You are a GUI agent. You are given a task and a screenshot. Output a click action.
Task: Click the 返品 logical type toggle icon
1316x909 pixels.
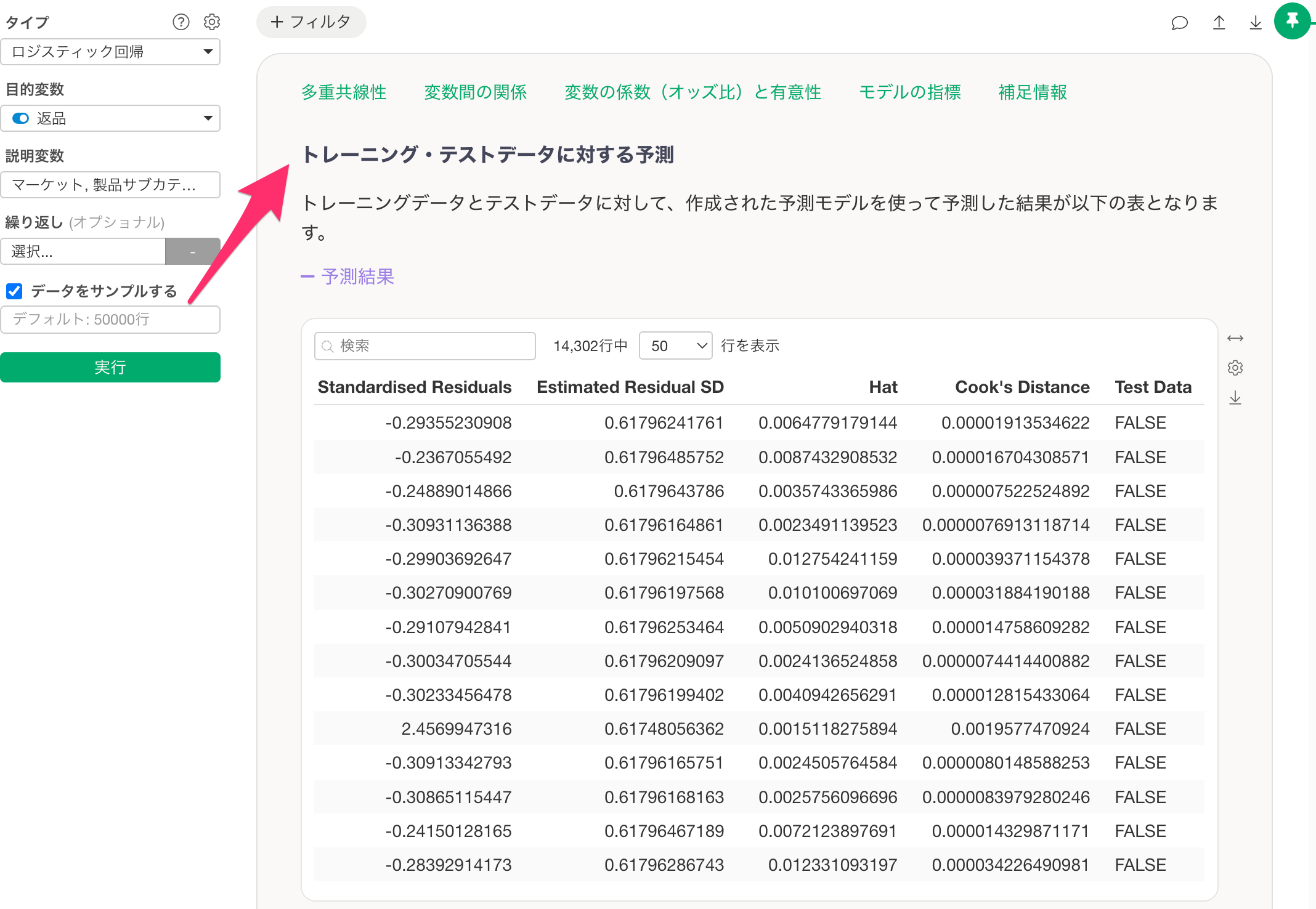point(20,118)
